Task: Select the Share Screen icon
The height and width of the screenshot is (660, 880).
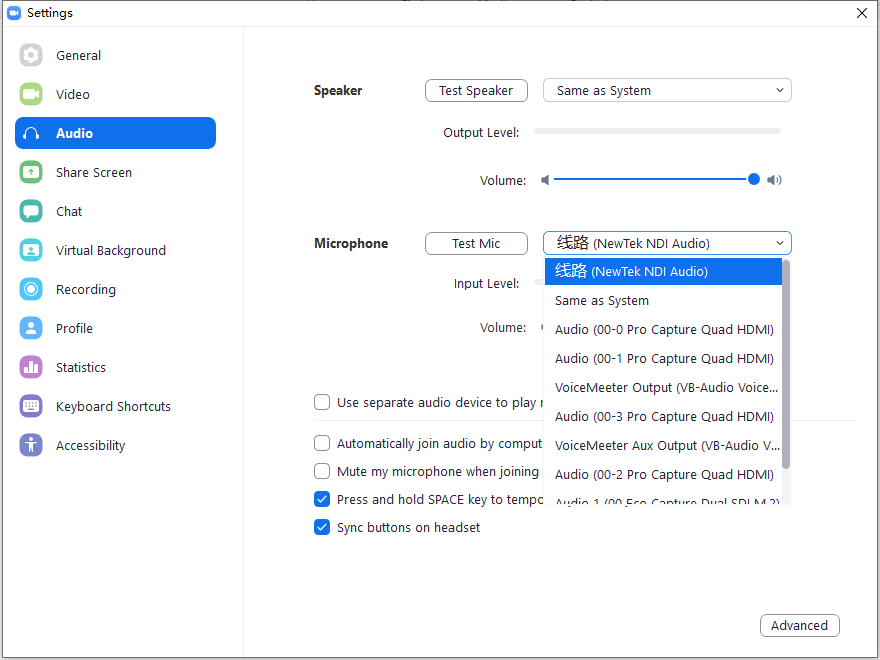Action: (31, 172)
